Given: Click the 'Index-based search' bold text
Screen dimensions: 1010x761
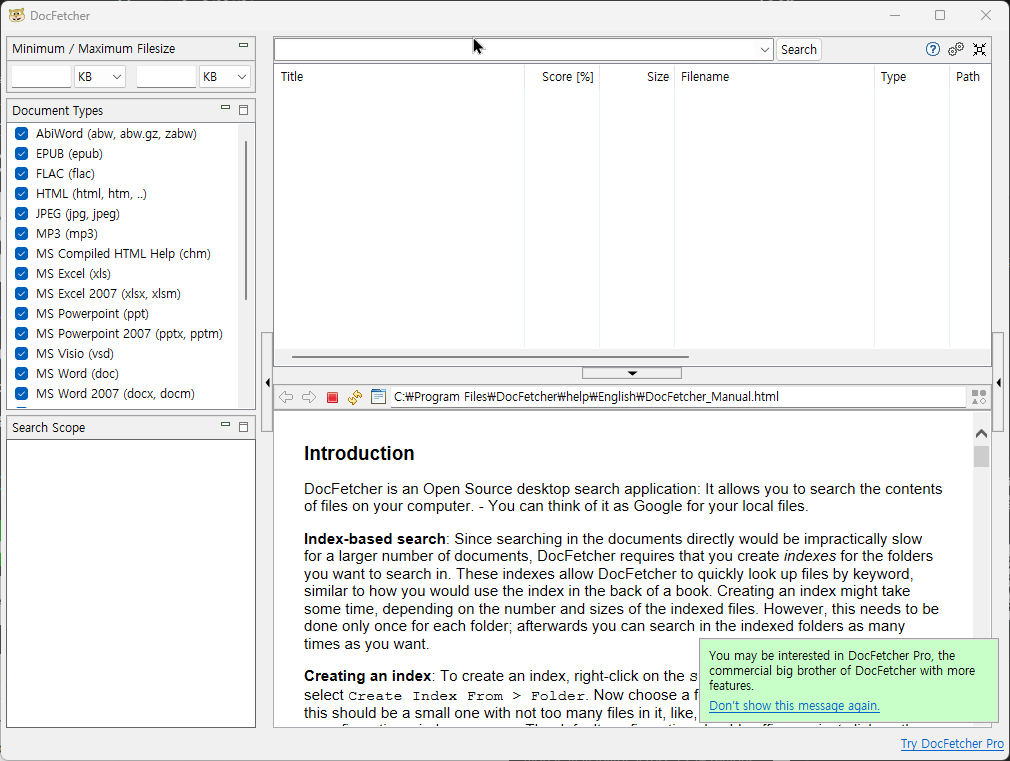Looking at the screenshot, I should tap(375, 539).
